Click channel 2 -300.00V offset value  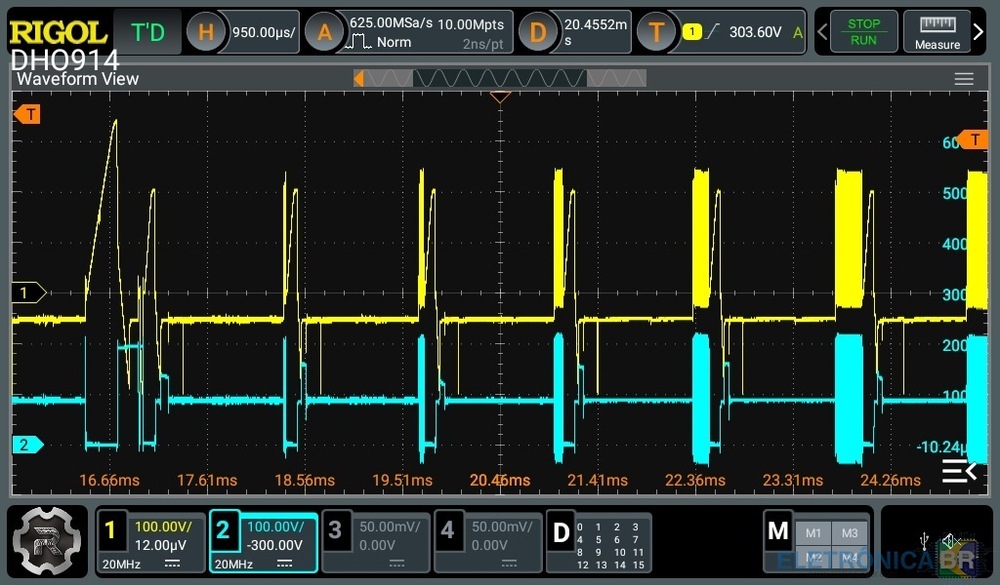[274, 545]
